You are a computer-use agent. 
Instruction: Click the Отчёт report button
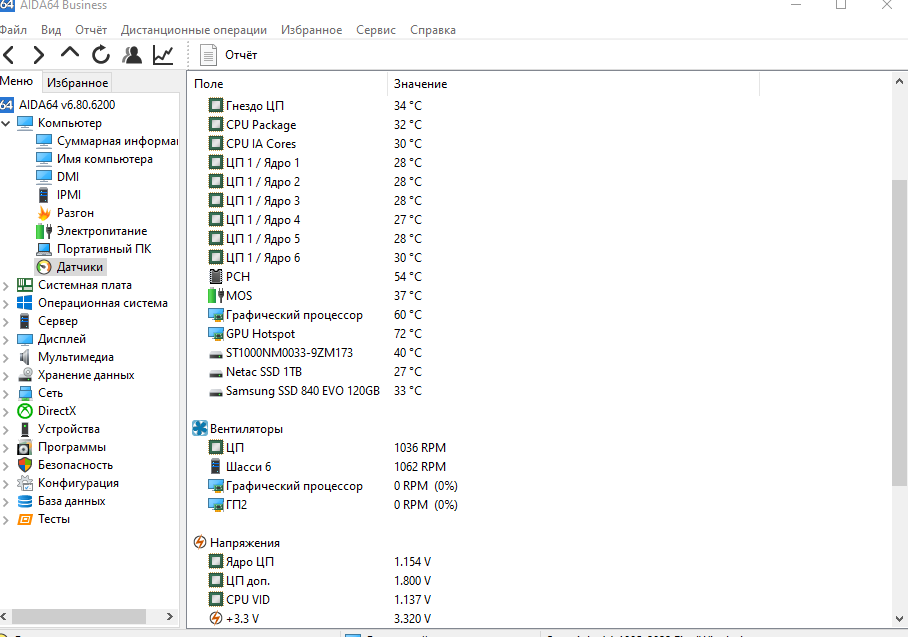click(228, 55)
